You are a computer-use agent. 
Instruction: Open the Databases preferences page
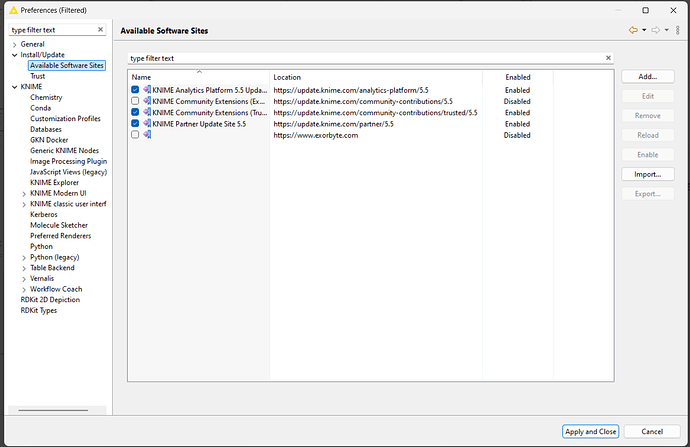pyautogui.click(x=46, y=129)
